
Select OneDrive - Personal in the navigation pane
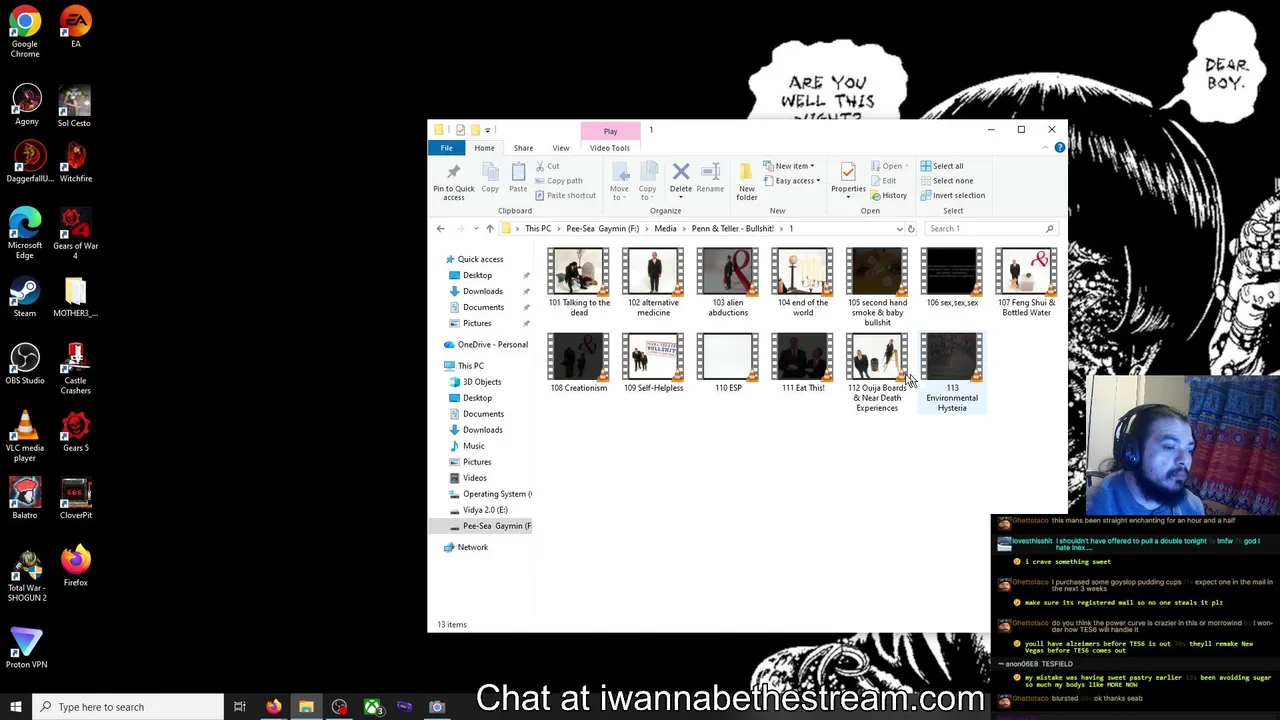[492, 345]
